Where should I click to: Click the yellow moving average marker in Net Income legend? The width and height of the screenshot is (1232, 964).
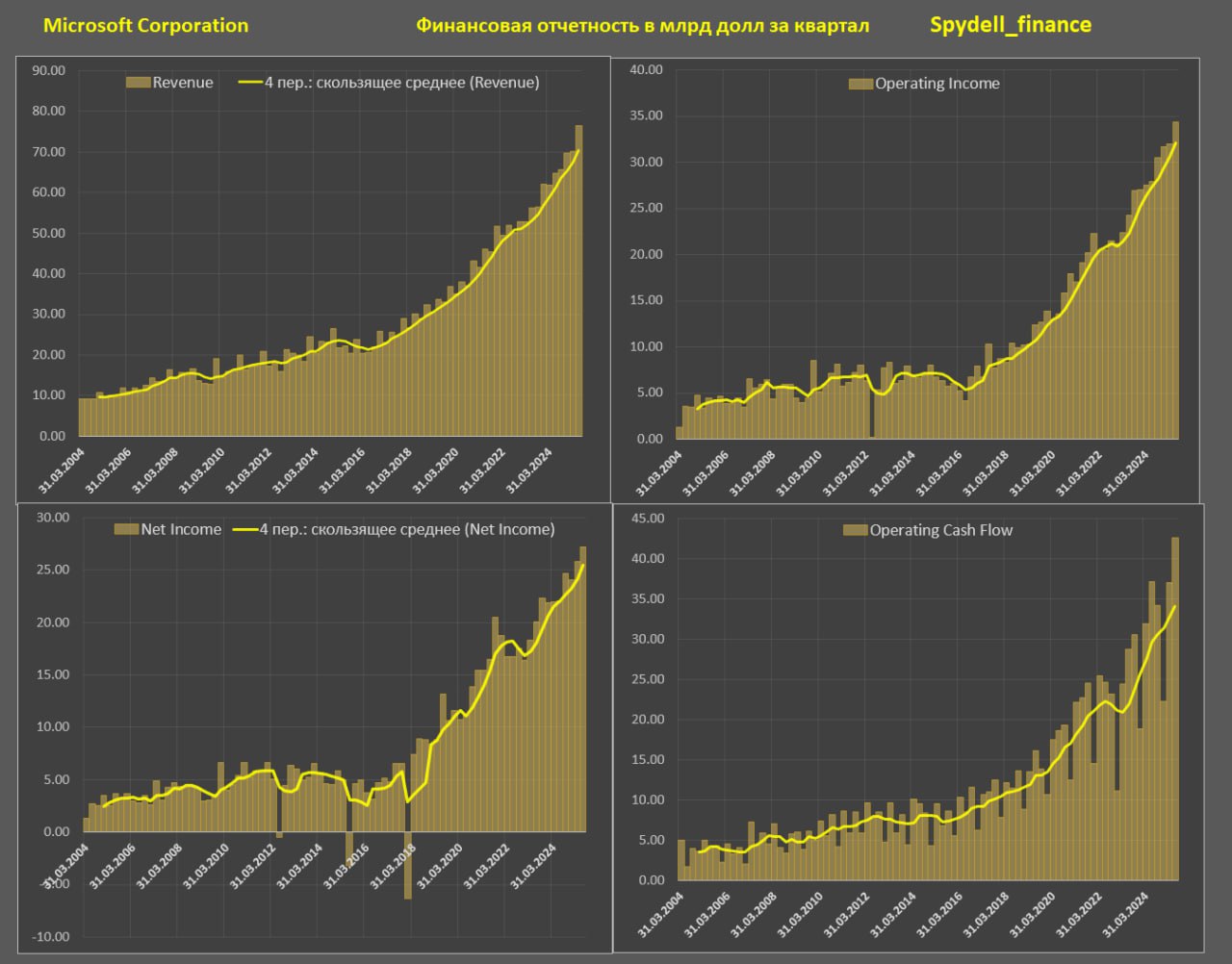pos(245,529)
